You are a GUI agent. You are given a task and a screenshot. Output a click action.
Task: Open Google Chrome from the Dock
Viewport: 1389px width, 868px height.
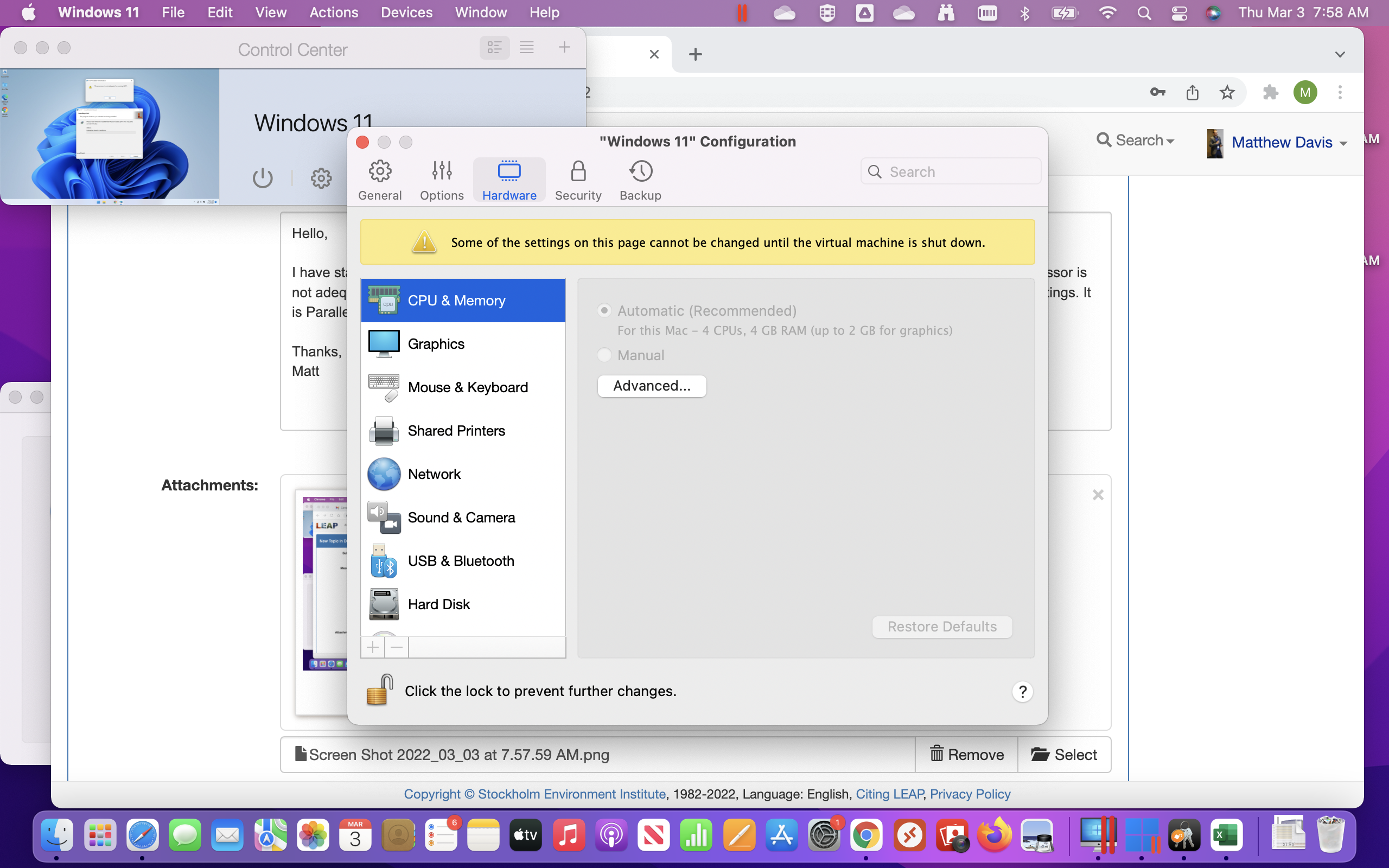point(866,835)
